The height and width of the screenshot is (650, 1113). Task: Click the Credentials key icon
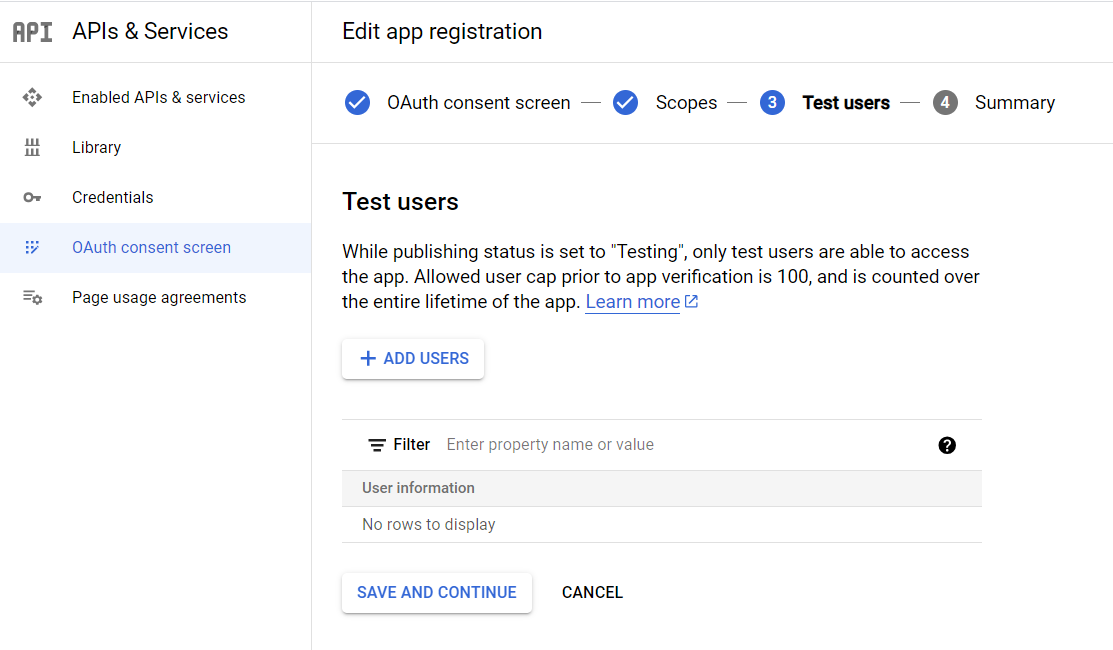(x=32, y=197)
